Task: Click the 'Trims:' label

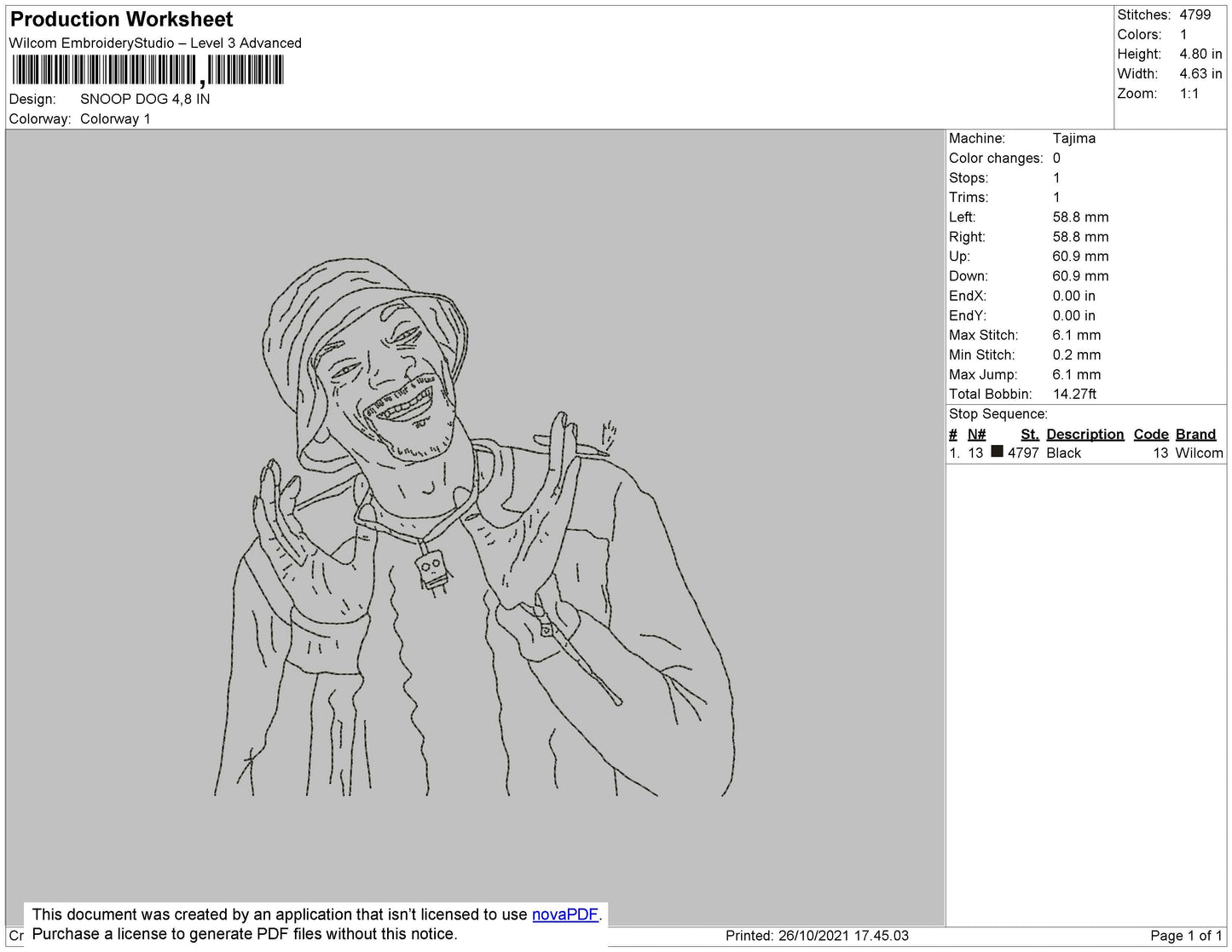Action: [x=969, y=198]
